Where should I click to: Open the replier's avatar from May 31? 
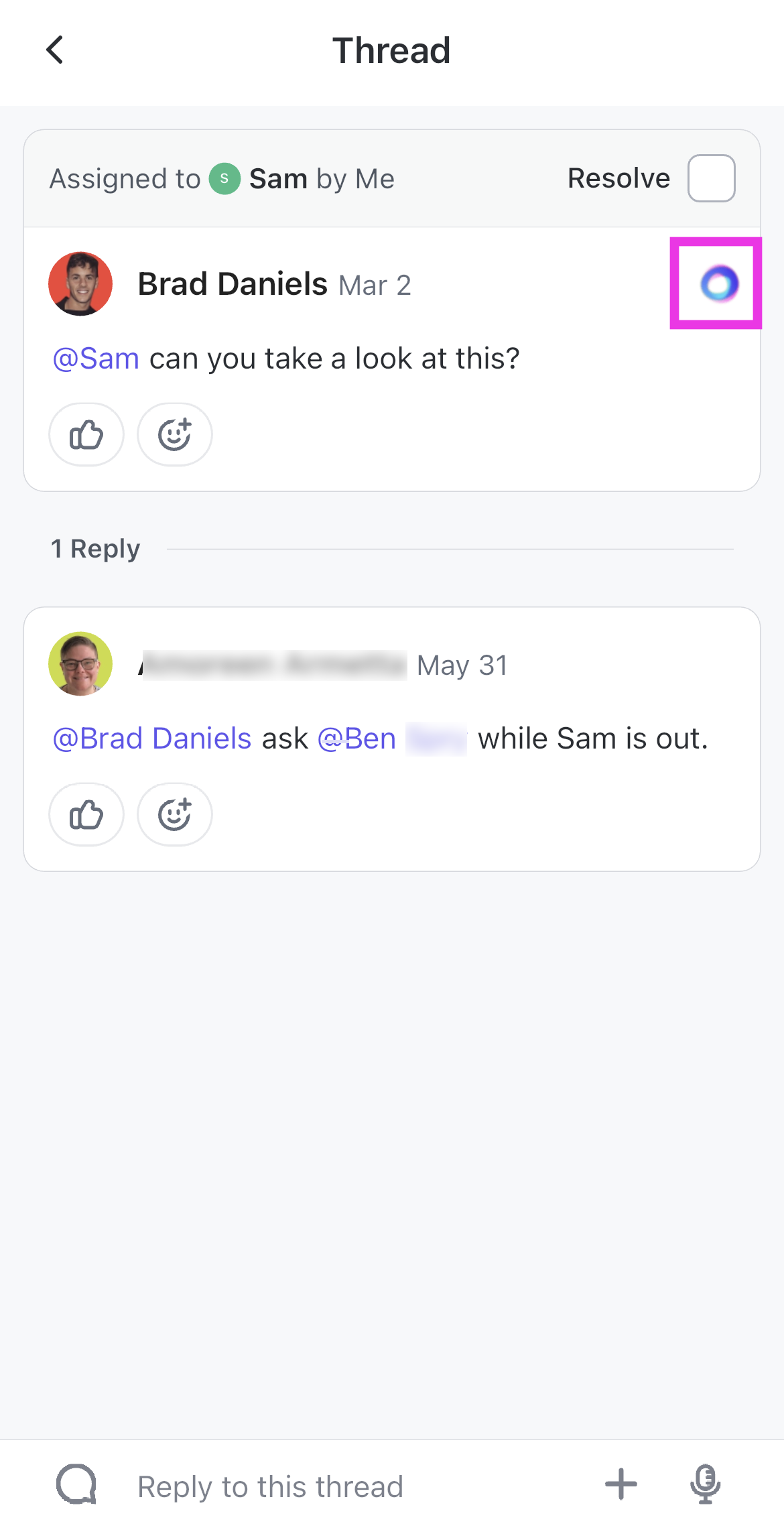[80, 664]
